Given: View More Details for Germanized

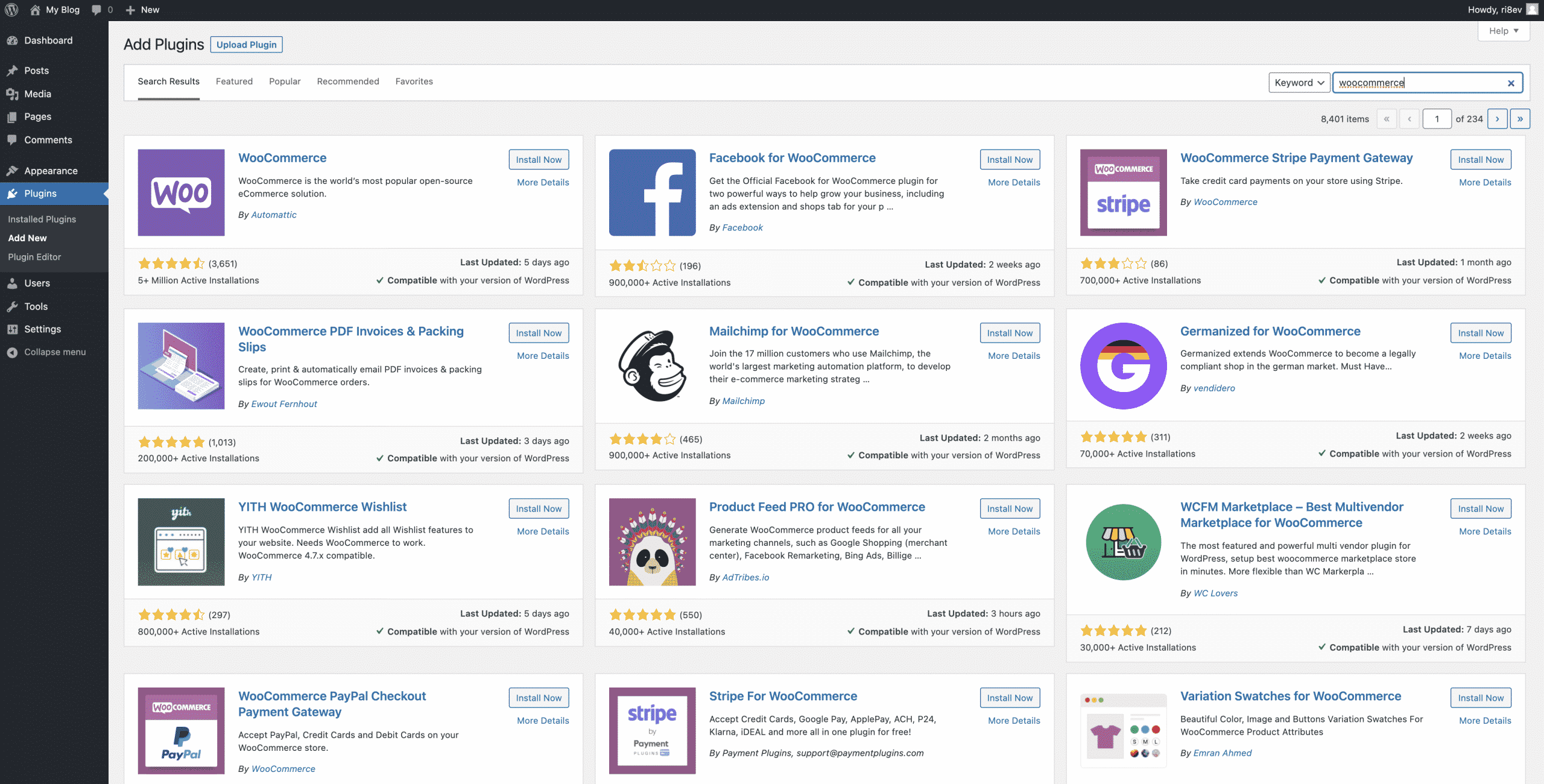Looking at the screenshot, I should pyautogui.click(x=1485, y=356).
